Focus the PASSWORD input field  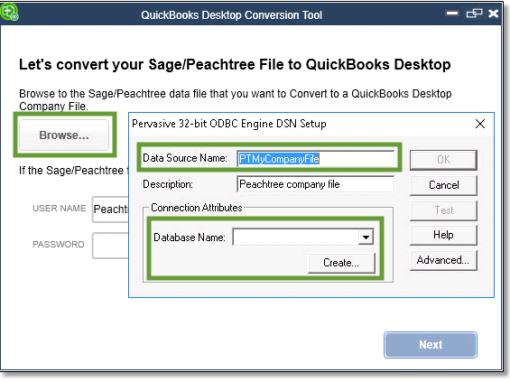[x=110, y=246]
